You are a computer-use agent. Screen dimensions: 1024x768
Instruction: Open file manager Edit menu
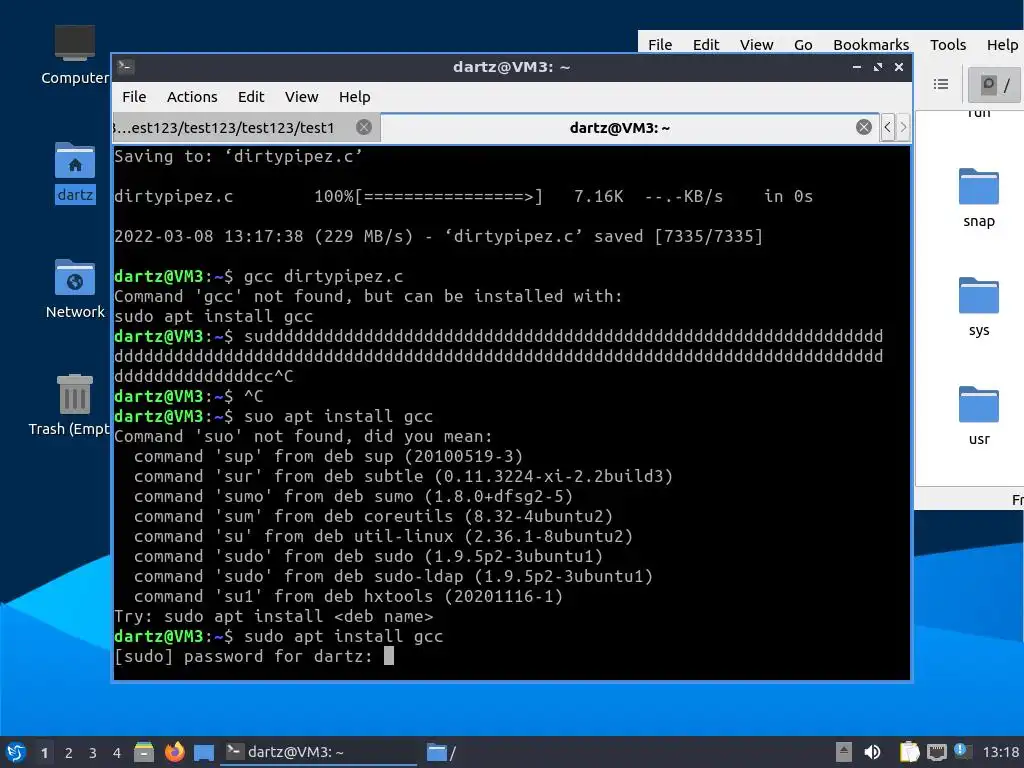pyautogui.click(x=705, y=44)
